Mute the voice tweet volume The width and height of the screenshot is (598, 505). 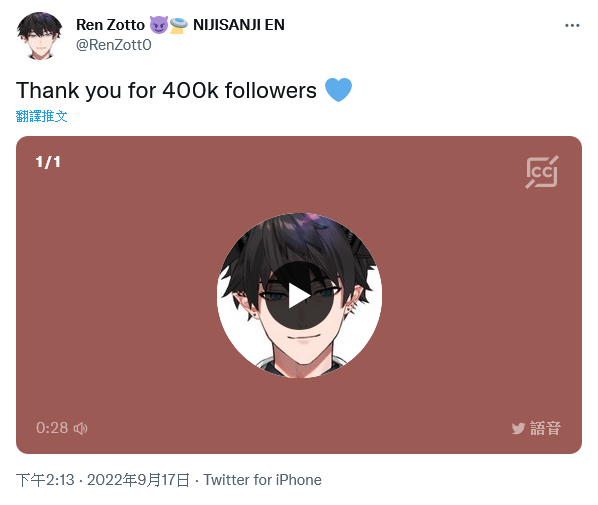click(x=80, y=428)
